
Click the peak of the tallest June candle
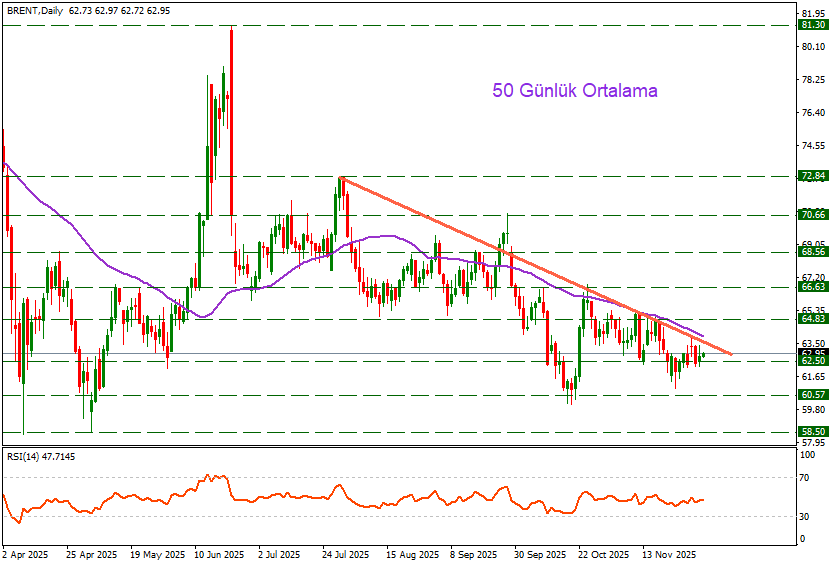pos(231,28)
